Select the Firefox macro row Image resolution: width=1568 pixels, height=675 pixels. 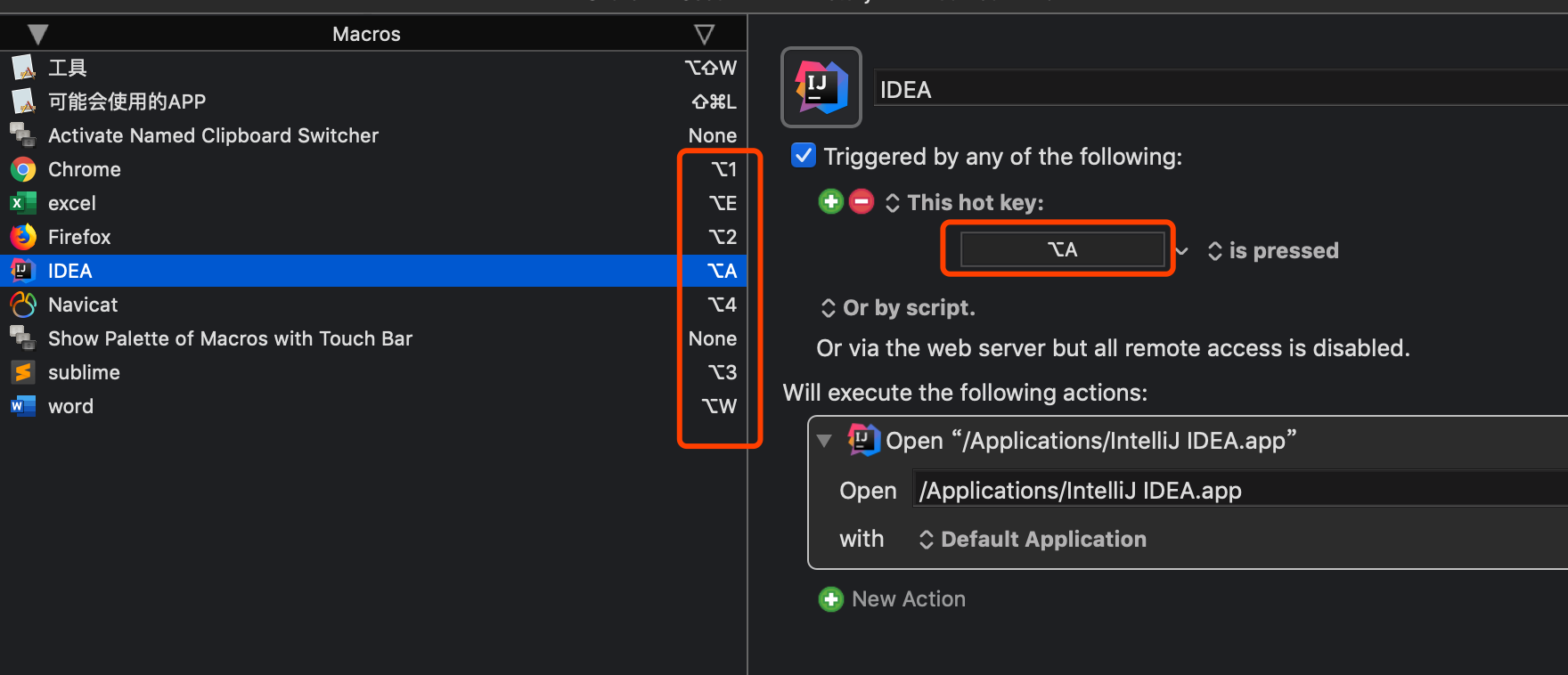coord(373,237)
